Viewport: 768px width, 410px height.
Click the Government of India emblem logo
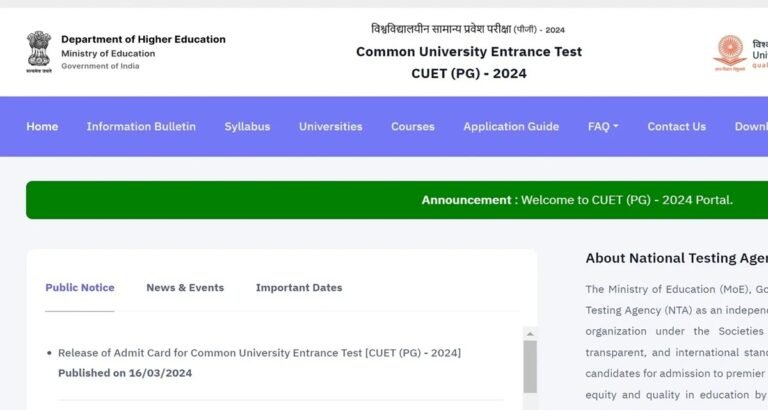click(x=39, y=52)
